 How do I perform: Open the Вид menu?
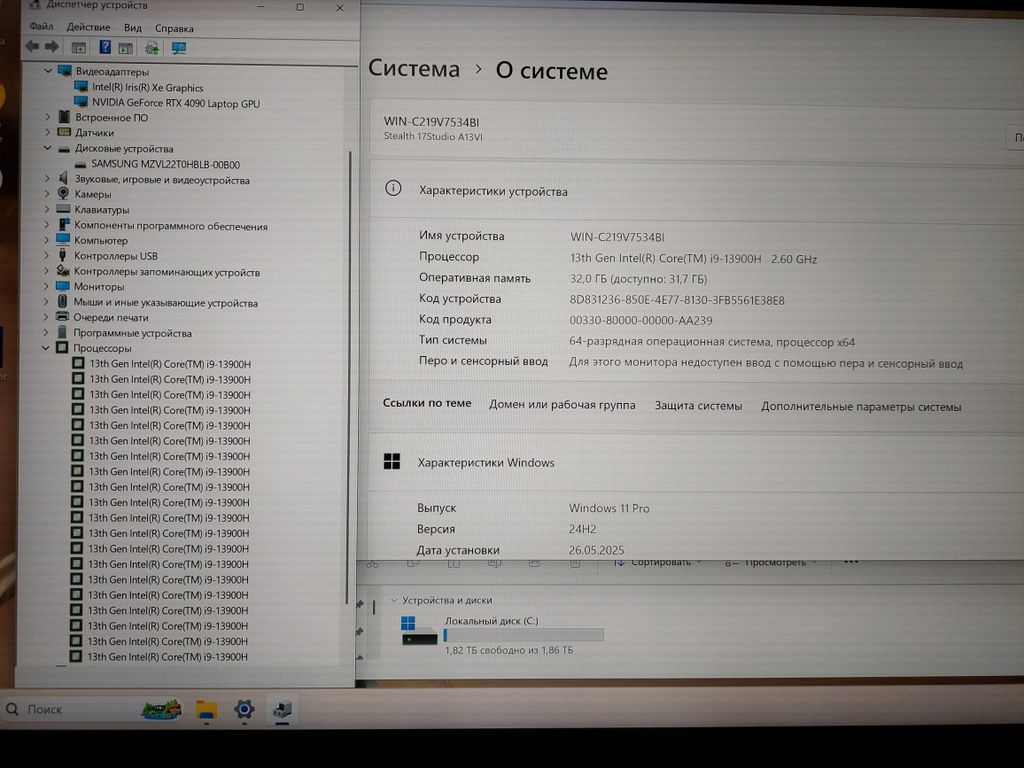click(132, 27)
